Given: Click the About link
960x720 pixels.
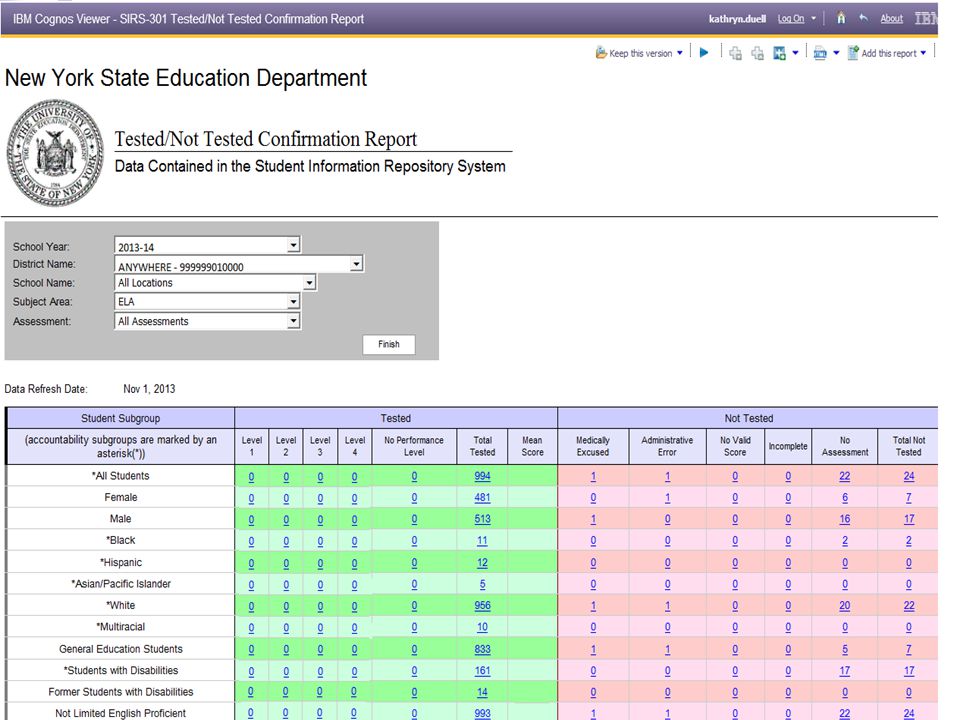Looking at the screenshot, I should click(x=891, y=18).
